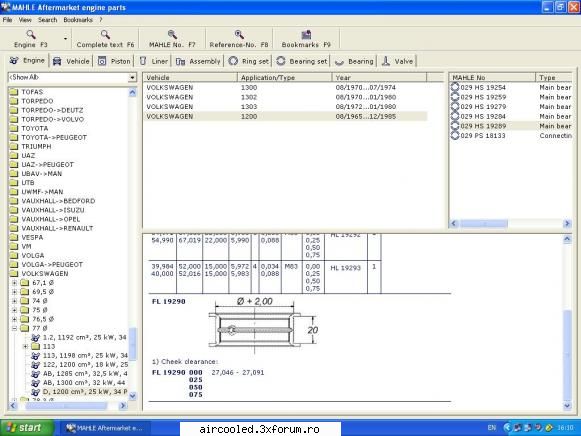Click the parts list horizontal scrollbar
This screenshot has width=581, height=436.
tap(510, 223)
